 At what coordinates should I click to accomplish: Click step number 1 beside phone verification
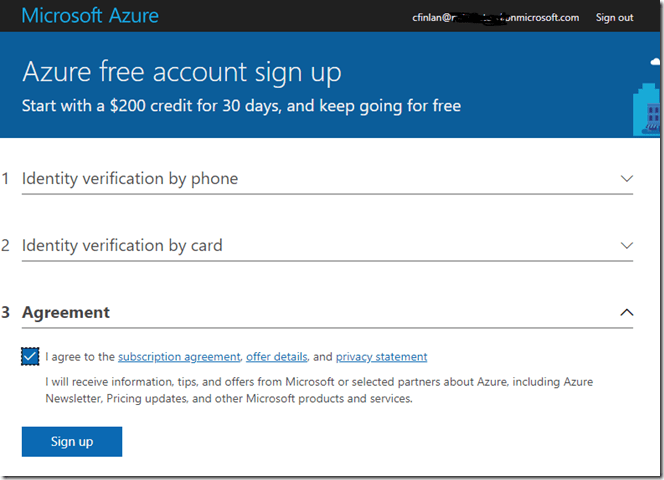(6, 179)
